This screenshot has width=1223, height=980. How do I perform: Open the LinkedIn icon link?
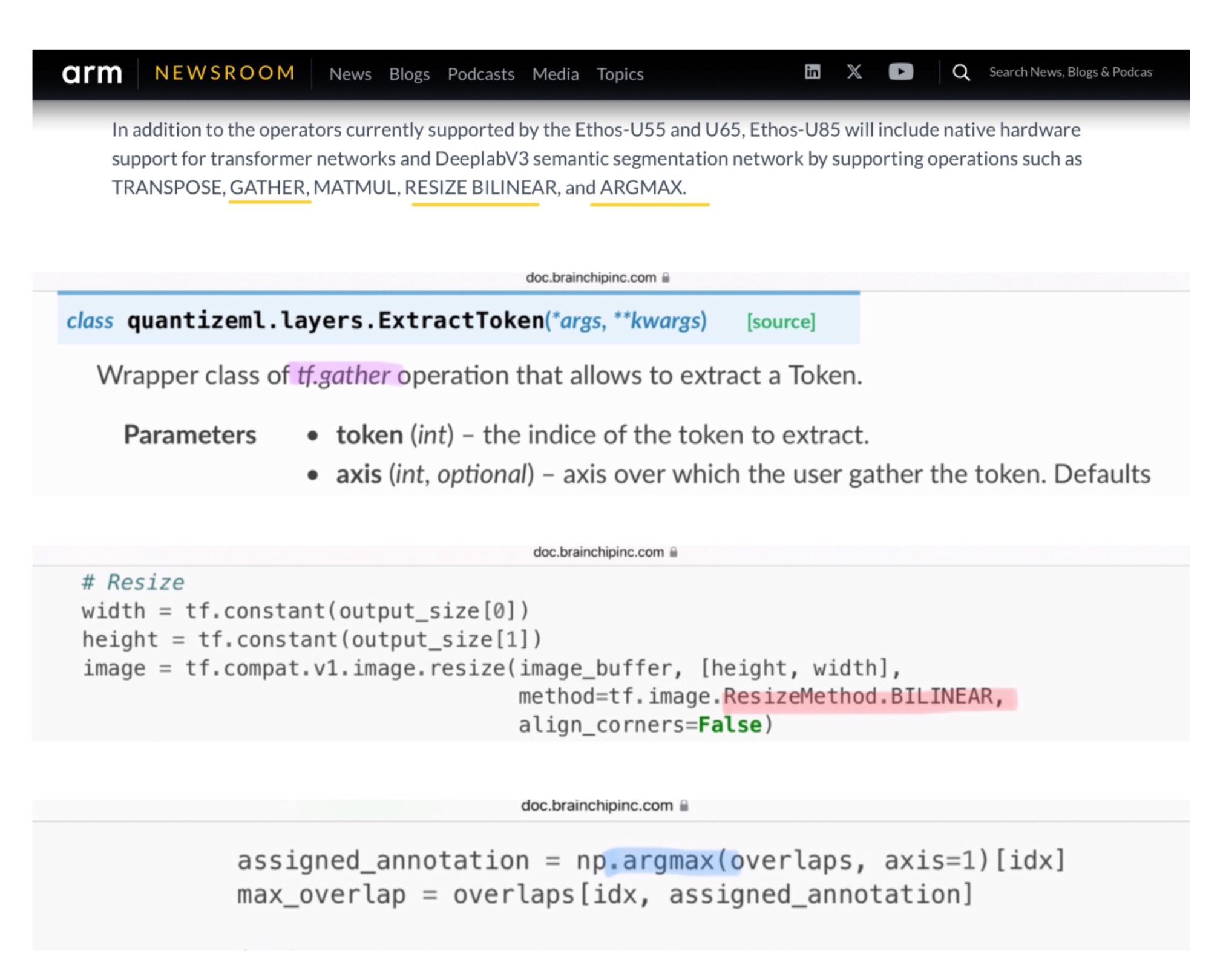tap(812, 72)
